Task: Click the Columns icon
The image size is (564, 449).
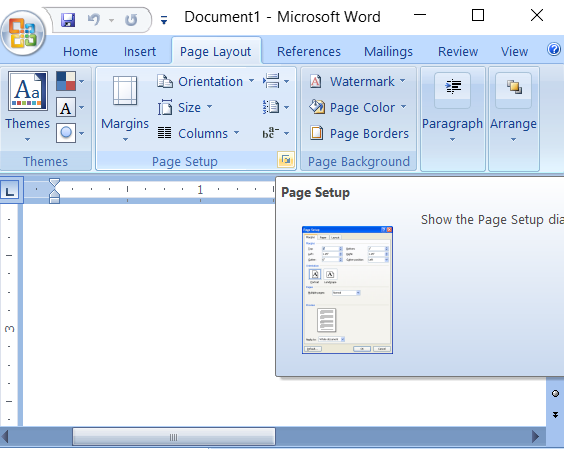Action: coord(165,133)
